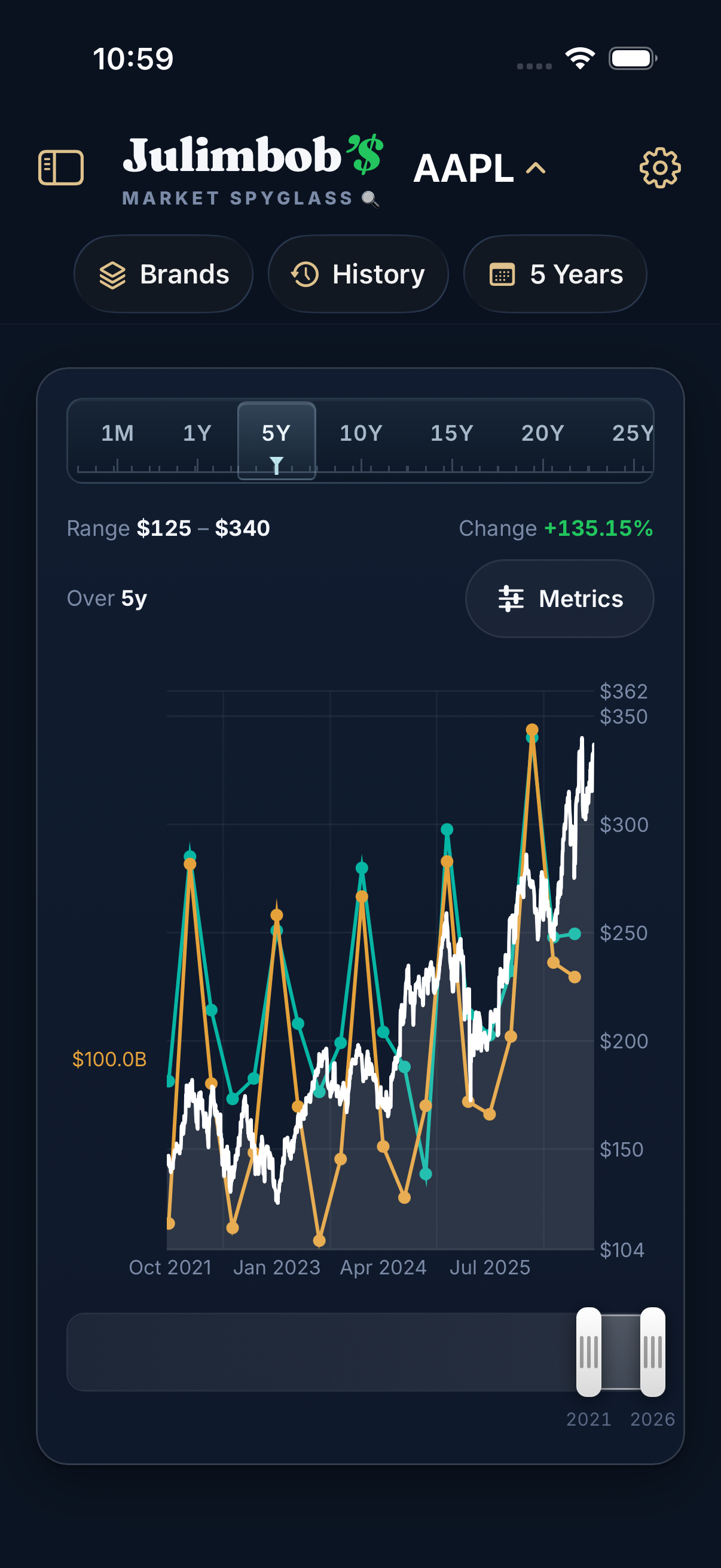This screenshot has width=721, height=1568.
Task: Click the Apr 2024 date axis label
Action: (x=383, y=1267)
